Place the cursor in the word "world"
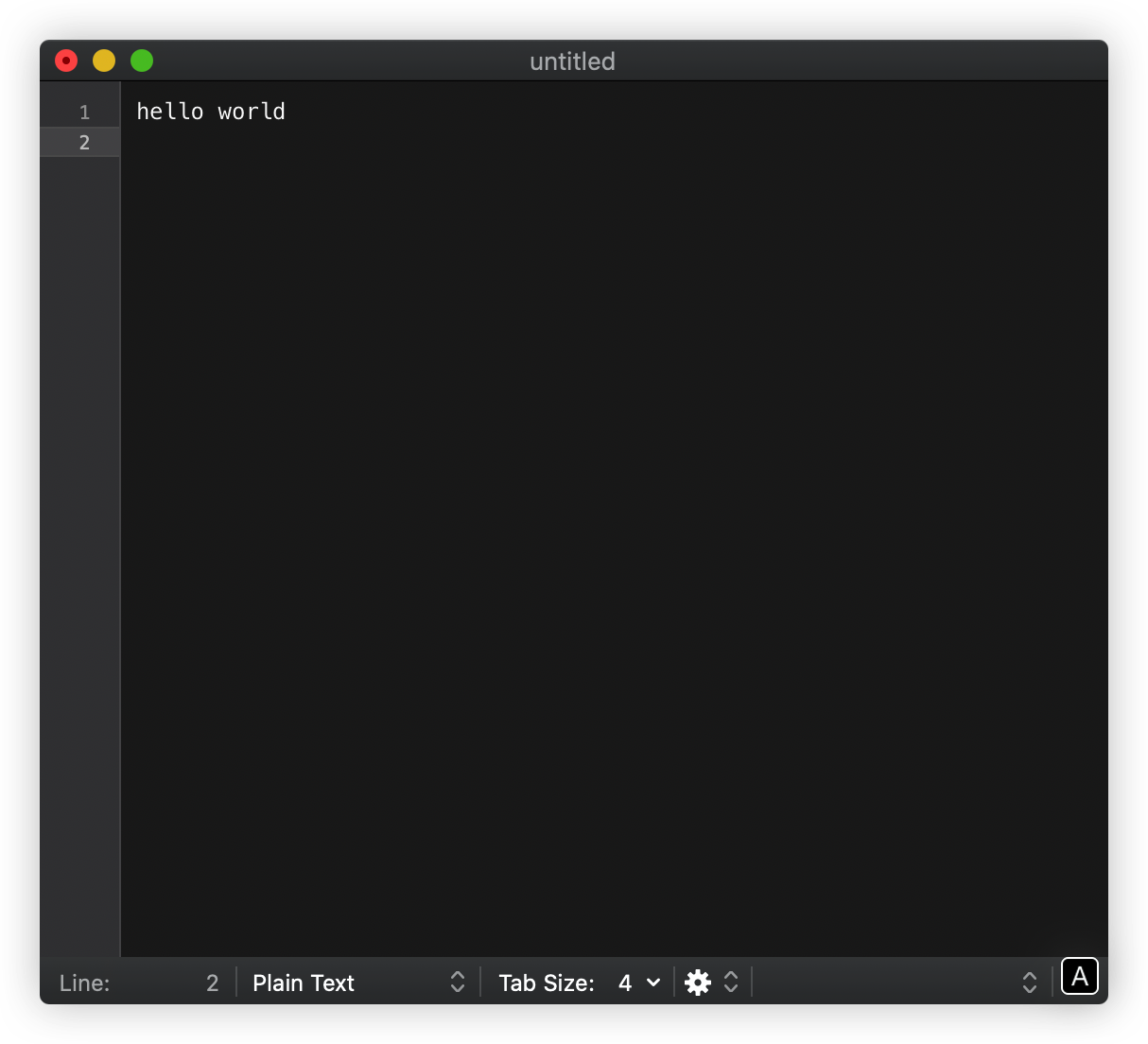The width and height of the screenshot is (1148, 1044). click(251, 112)
